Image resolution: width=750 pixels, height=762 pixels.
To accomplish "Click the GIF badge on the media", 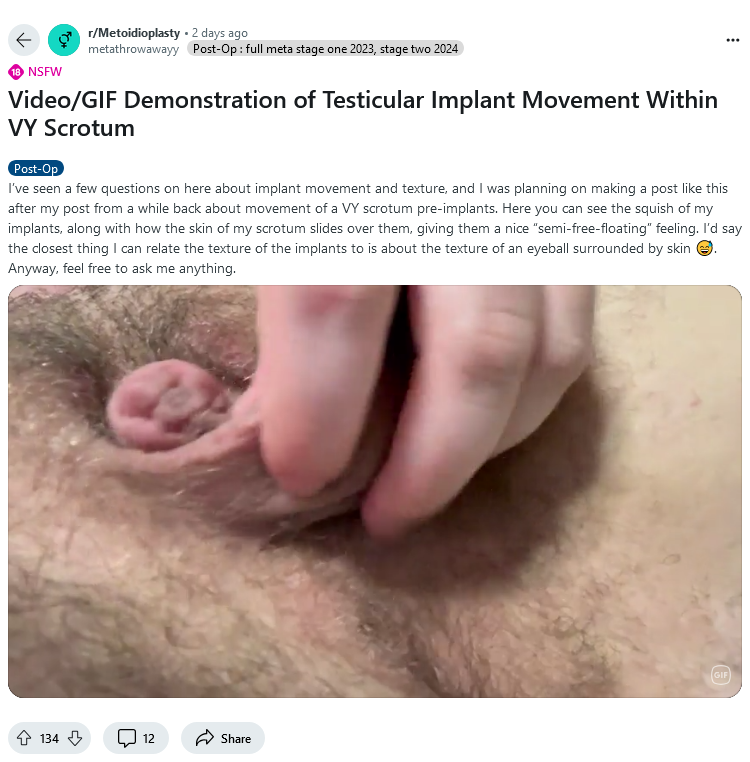I will point(720,675).
